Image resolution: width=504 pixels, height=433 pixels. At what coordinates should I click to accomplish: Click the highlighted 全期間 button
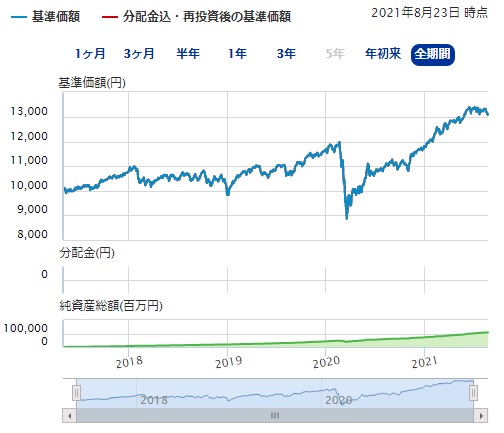[433, 54]
